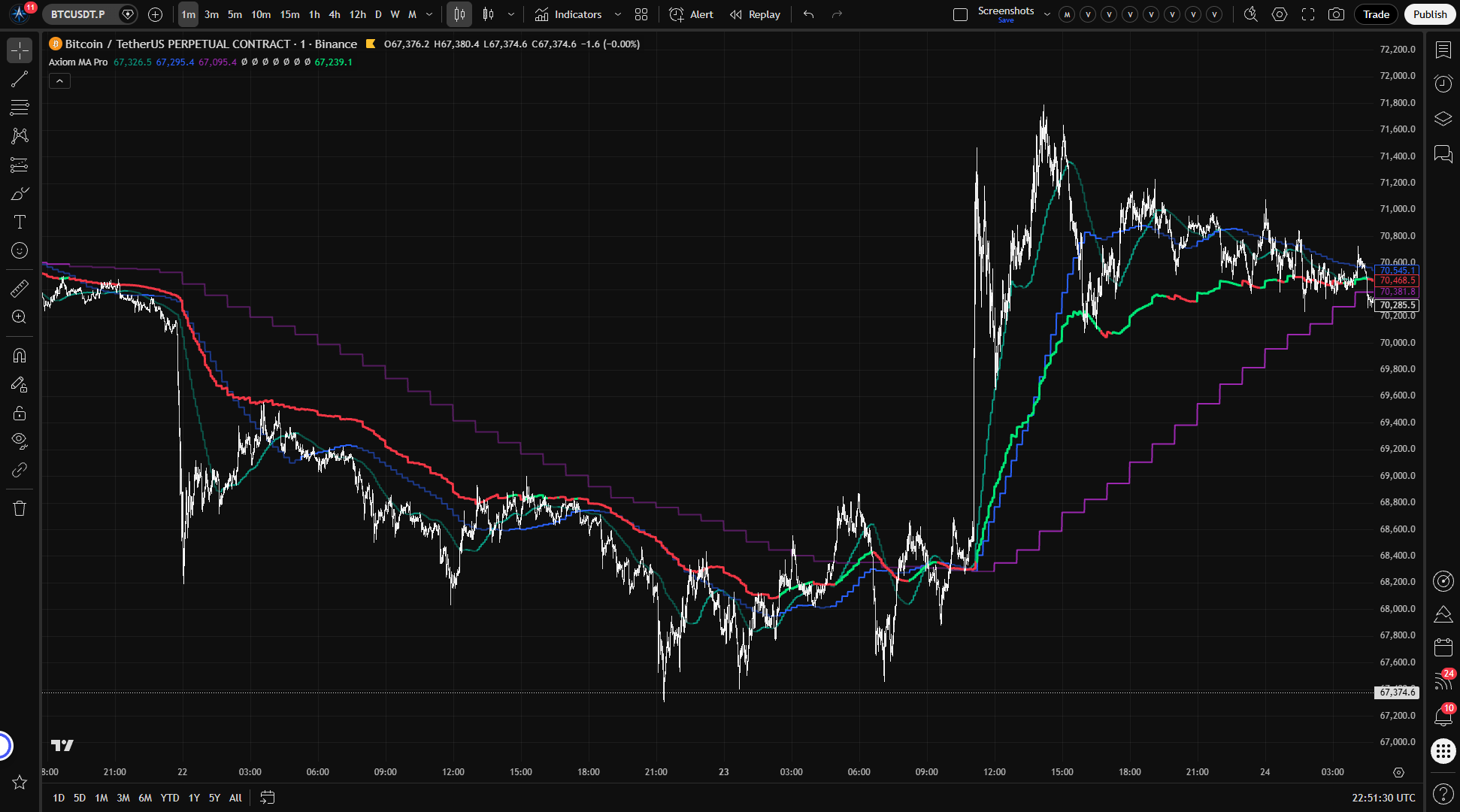Viewport: 1460px width, 812px height.
Task: Click trash icon to remove drawings
Action: click(x=20, y=508)
